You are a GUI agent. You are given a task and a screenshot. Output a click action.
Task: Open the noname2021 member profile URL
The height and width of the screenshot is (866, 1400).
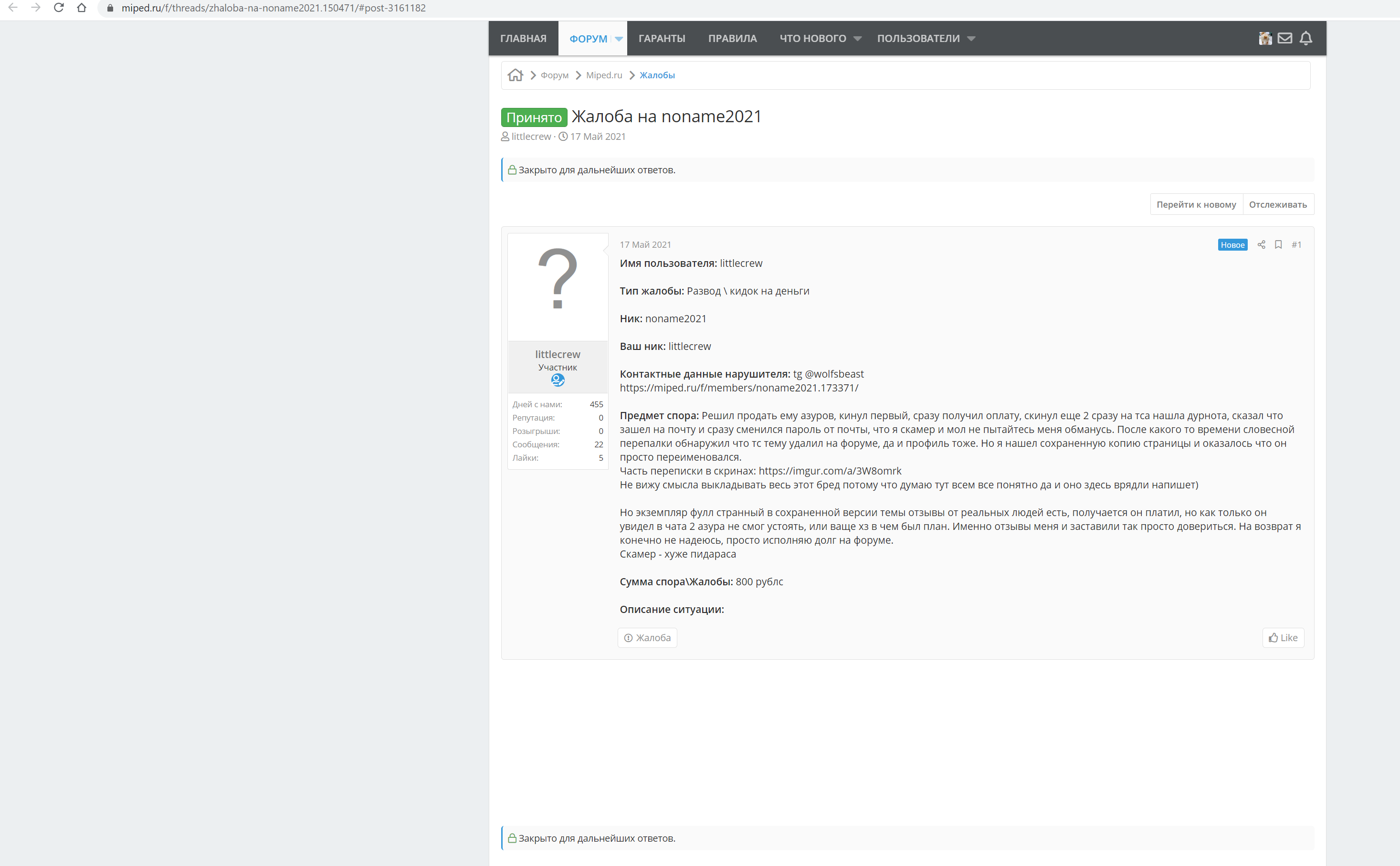click(738, 388)
